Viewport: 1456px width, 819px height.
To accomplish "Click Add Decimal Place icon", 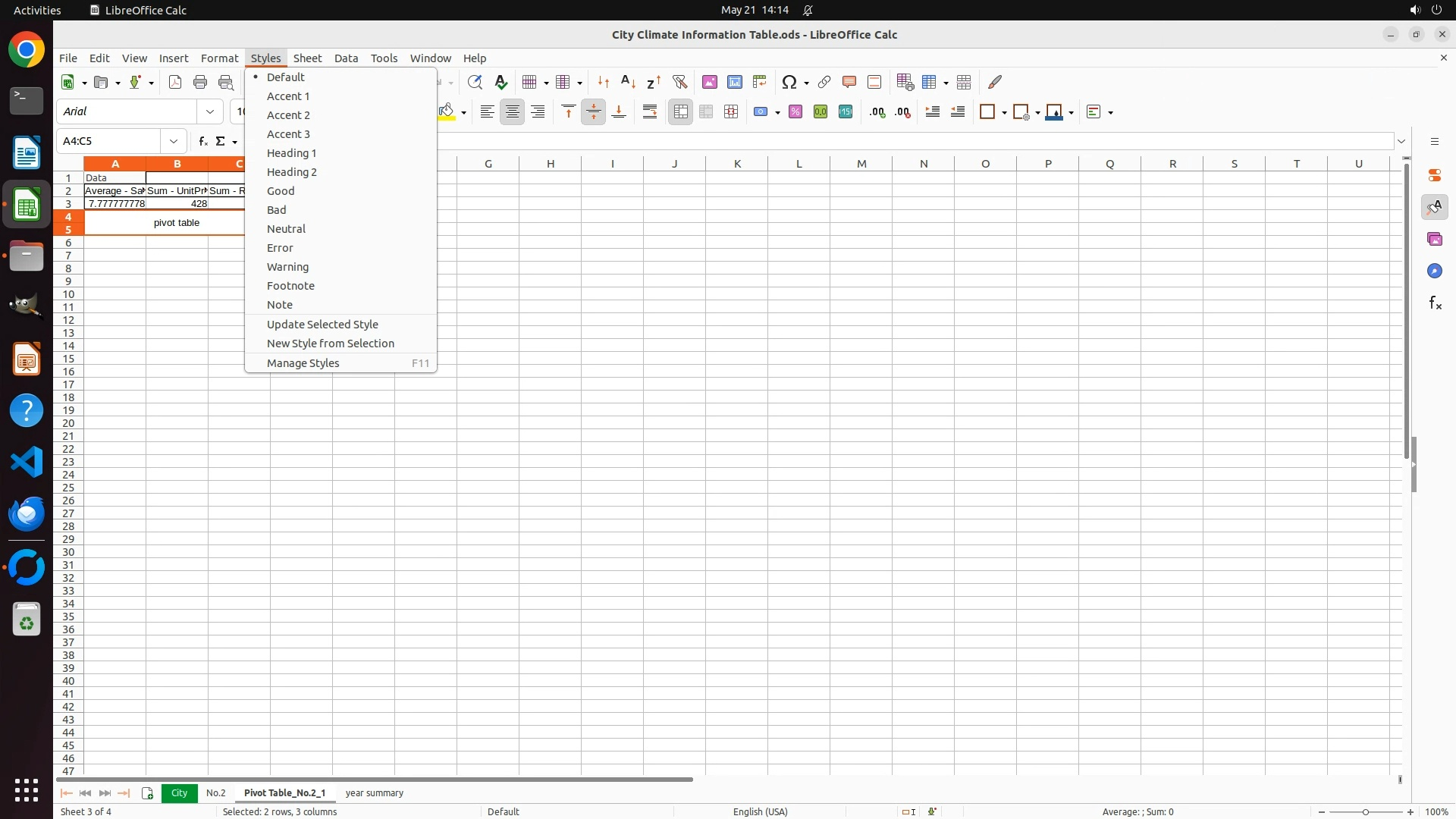I will (x=877, y=112).
